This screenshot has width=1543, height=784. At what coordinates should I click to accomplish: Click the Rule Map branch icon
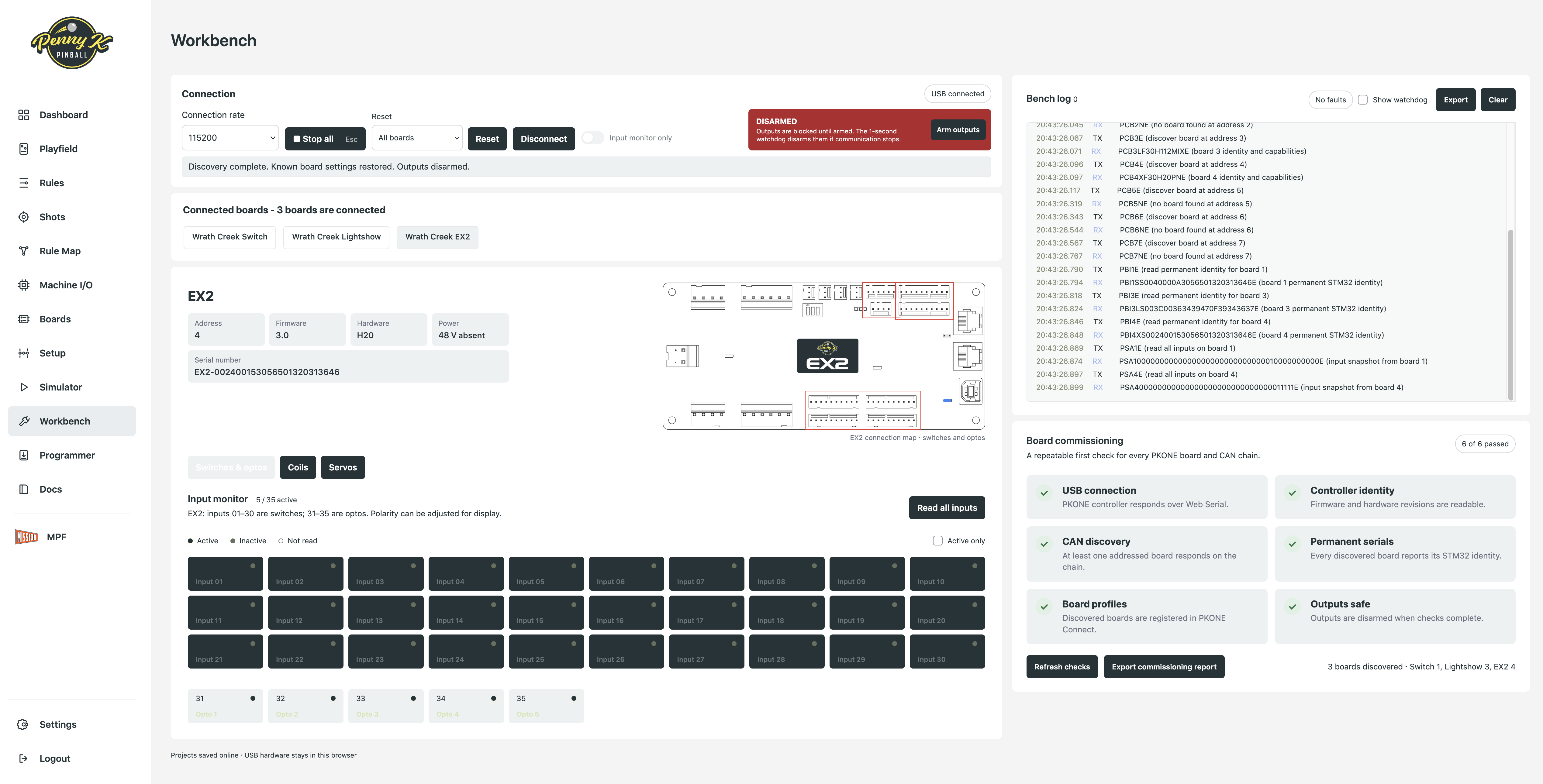(x=23, y=251)
